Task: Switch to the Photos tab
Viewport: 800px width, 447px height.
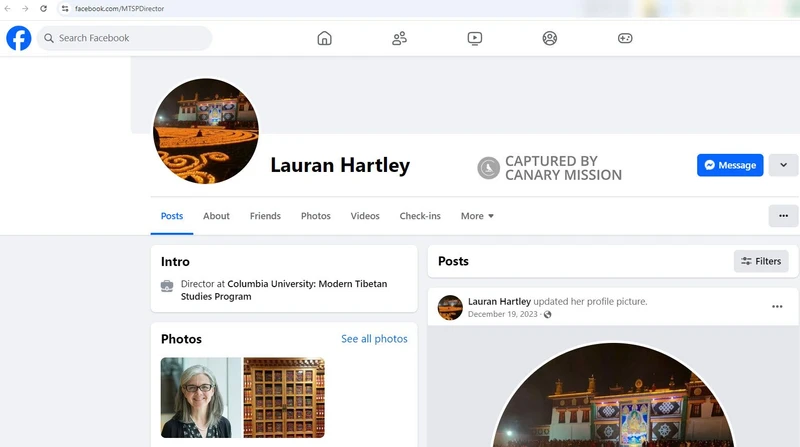Action: tap(316, 216)
